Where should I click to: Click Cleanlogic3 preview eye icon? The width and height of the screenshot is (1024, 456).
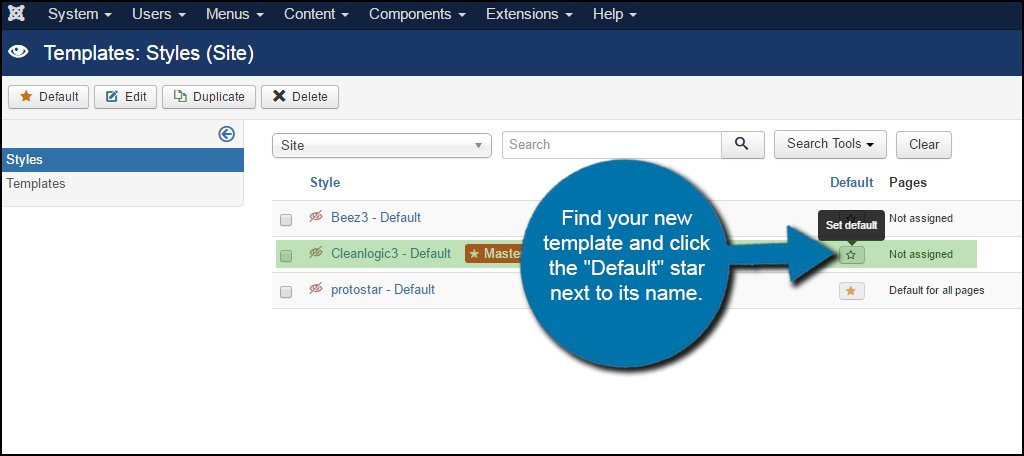tap(316, 253)
